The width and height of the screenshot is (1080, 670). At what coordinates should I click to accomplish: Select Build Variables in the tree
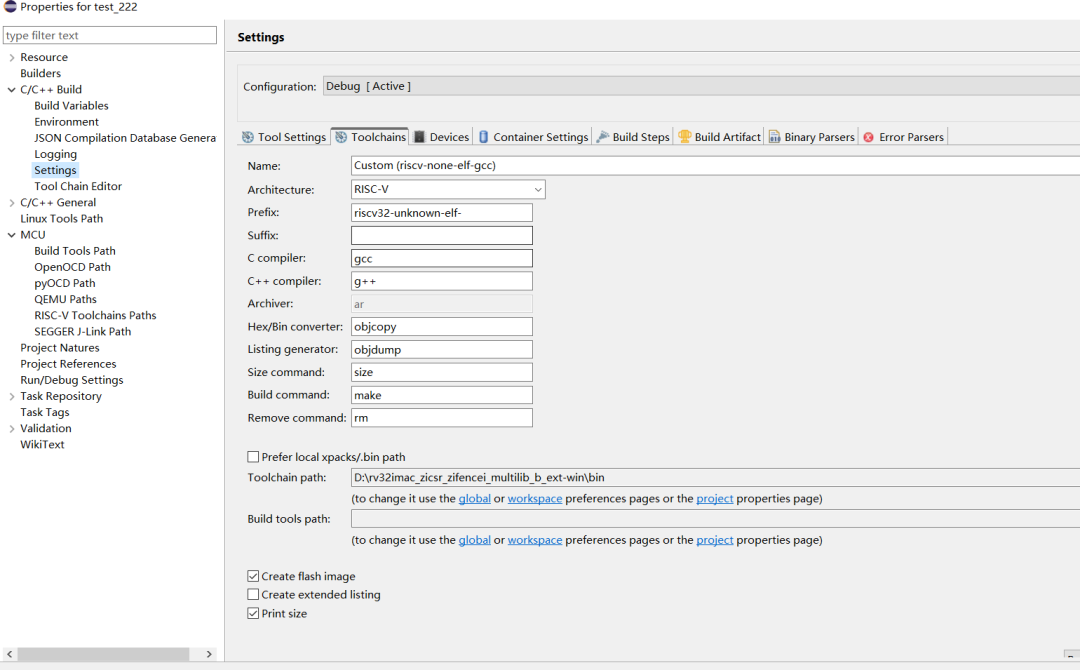click(x=71, y=105)
